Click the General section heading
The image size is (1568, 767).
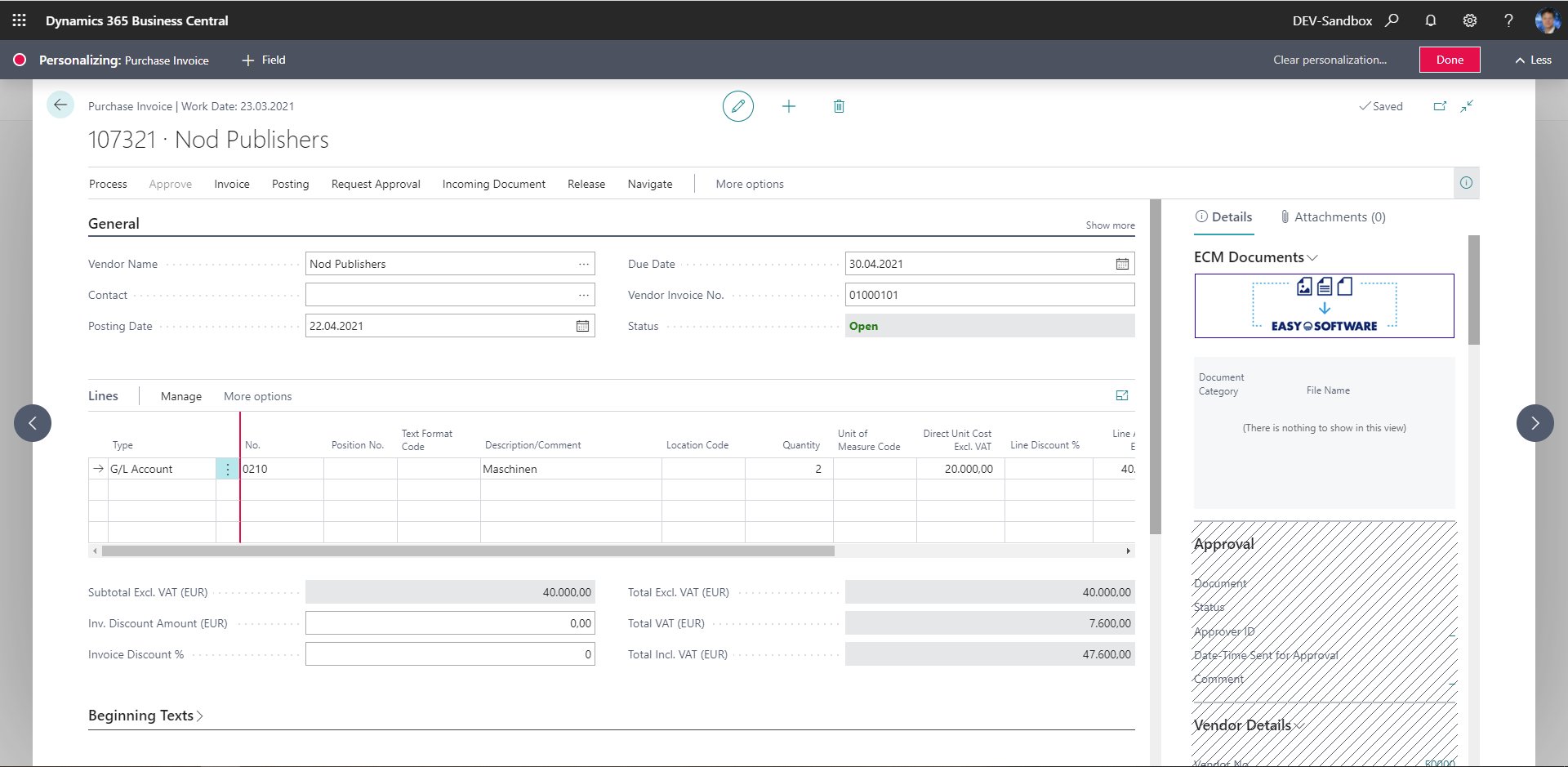pos(114,224)
